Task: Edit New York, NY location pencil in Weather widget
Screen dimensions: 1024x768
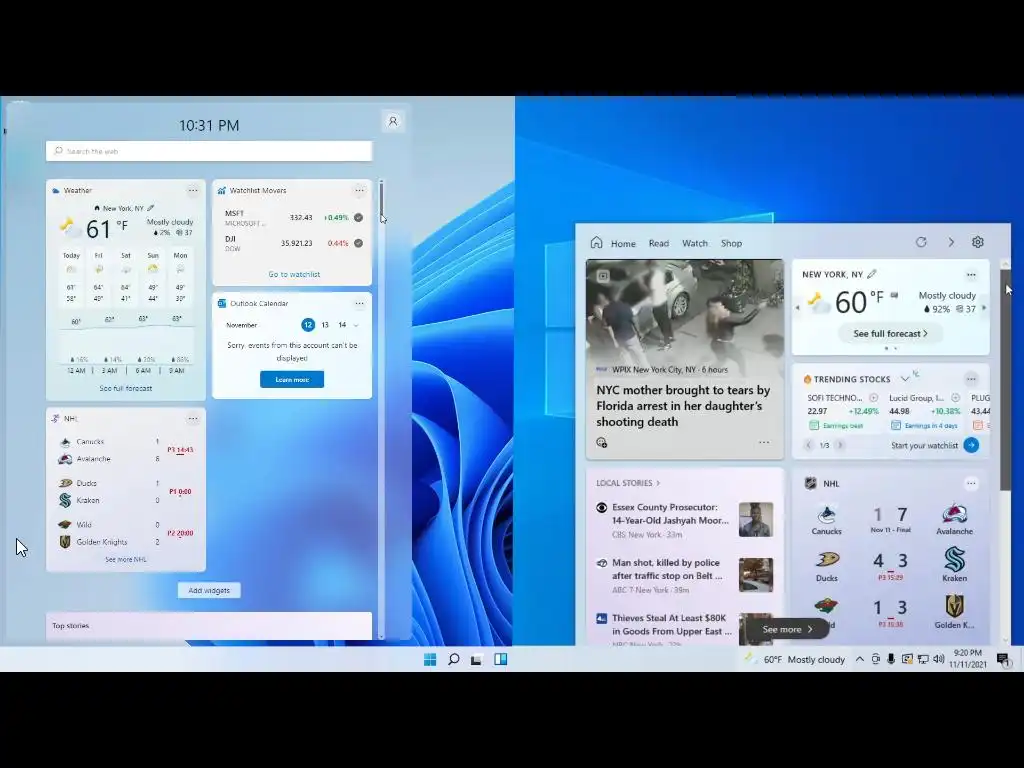Action: (x=151, y=208)
